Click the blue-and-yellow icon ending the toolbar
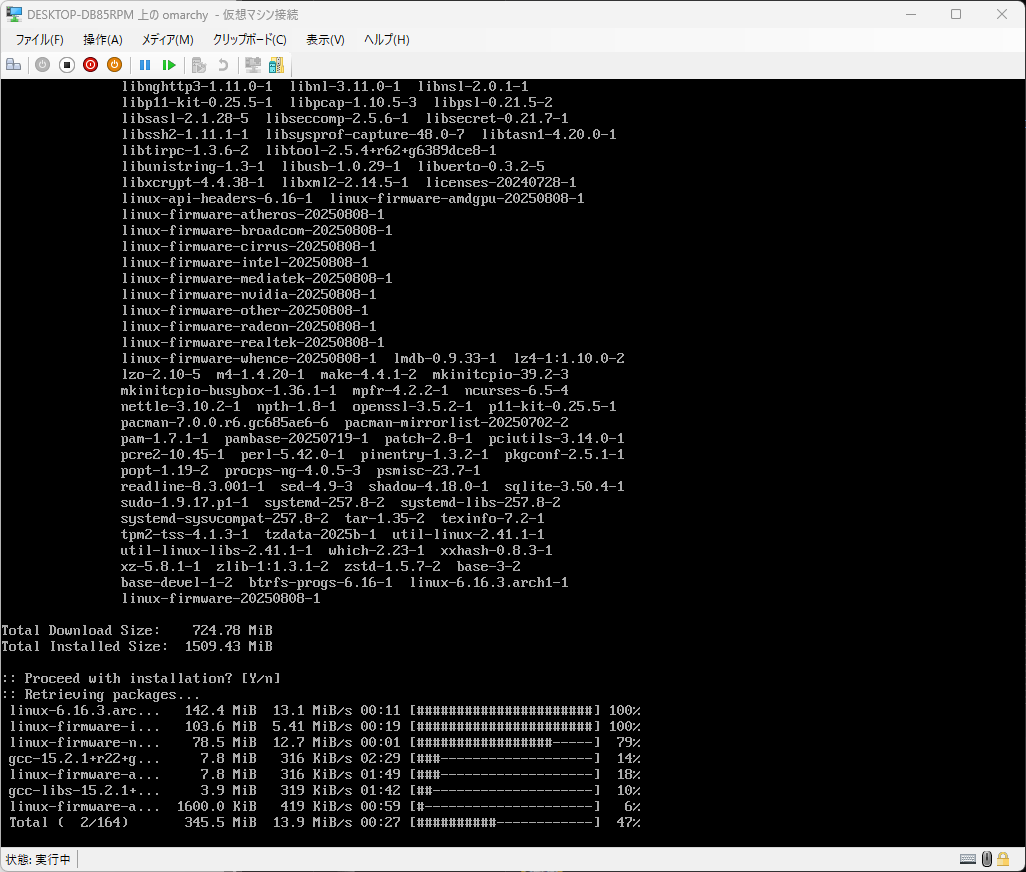Screen dimensions: 1026x872 click(276, 65)
